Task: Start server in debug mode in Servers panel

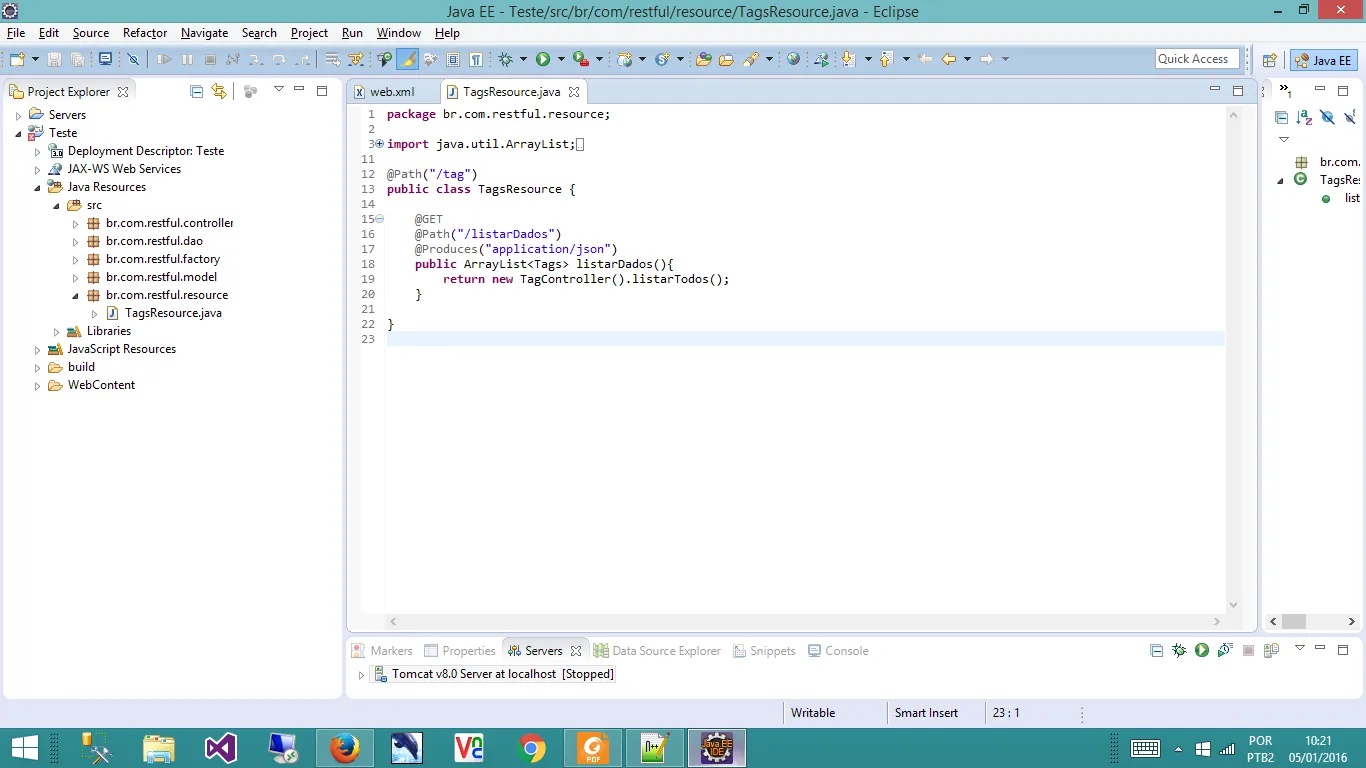Action: click(1179, 650)
